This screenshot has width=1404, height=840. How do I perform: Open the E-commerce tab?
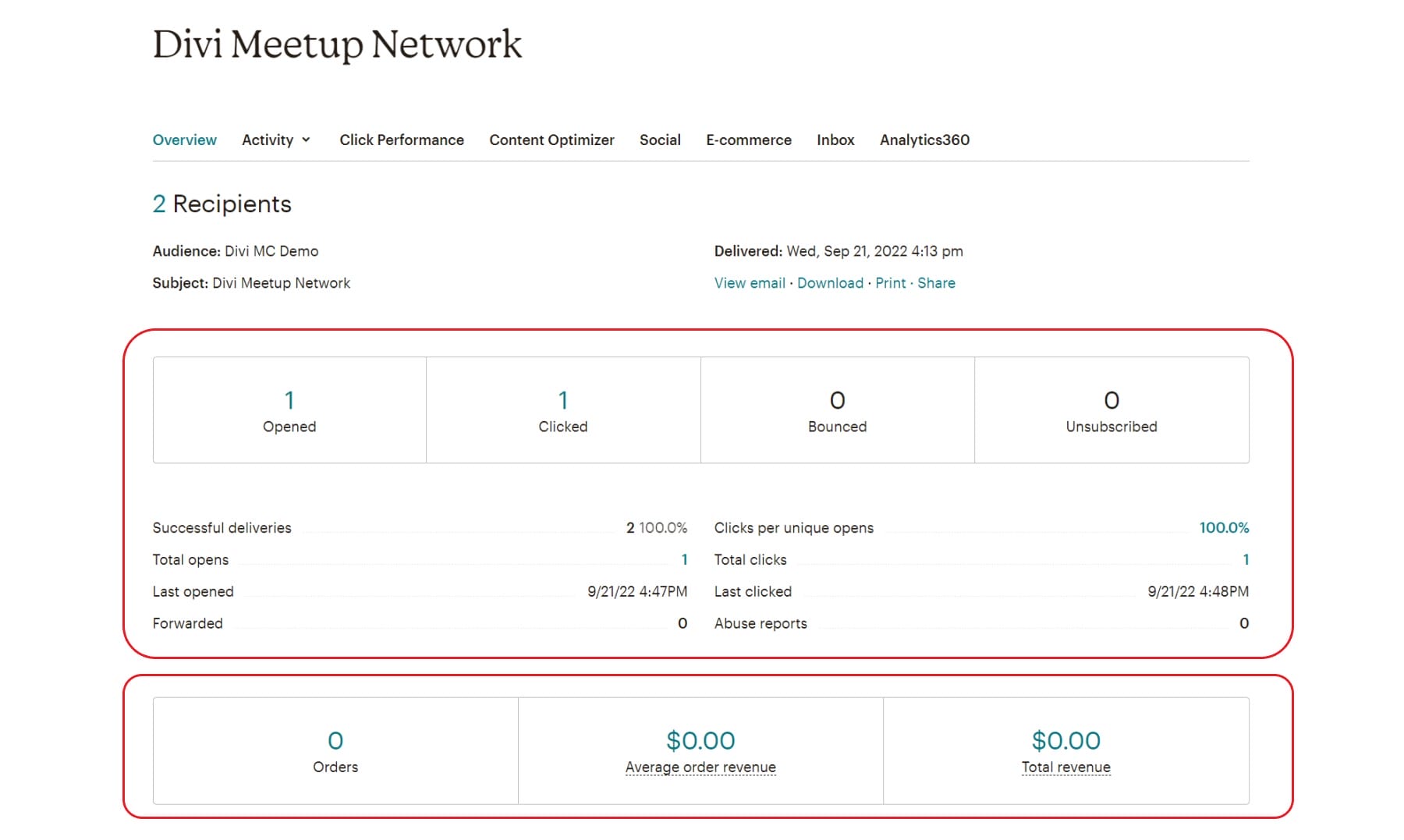(748, 140)
